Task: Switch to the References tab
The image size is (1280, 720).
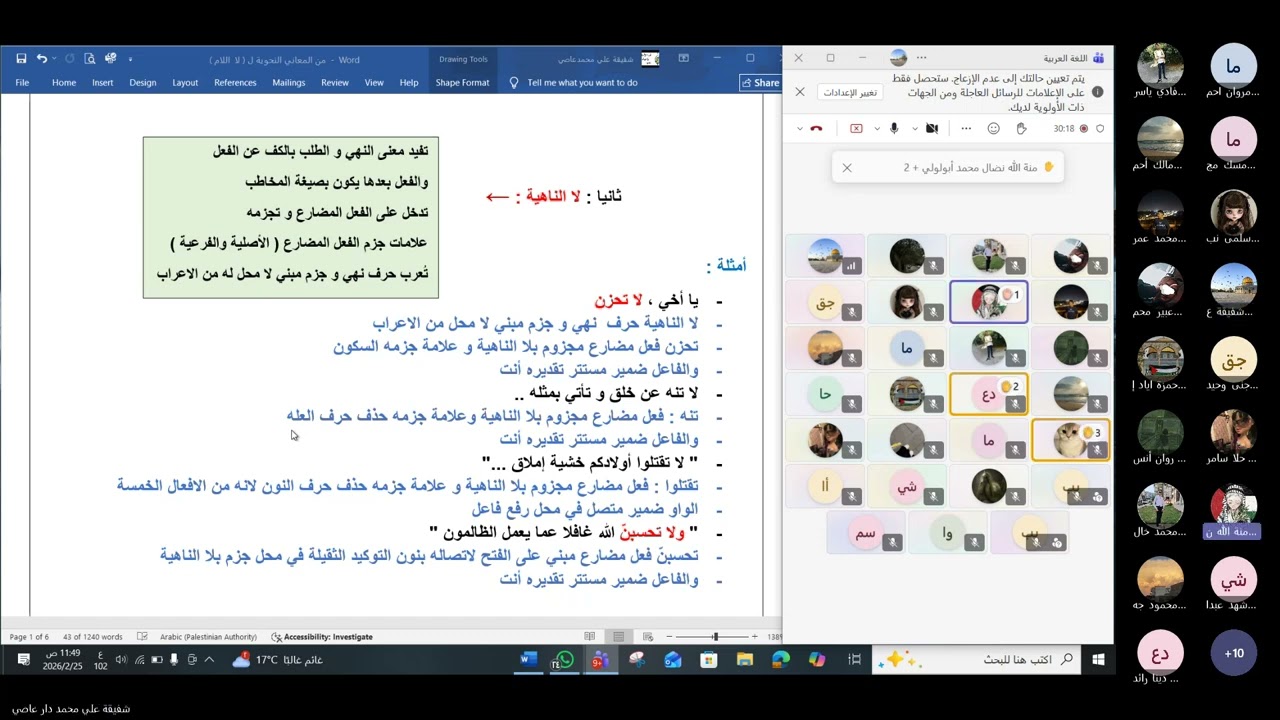Action: (235, 83)
